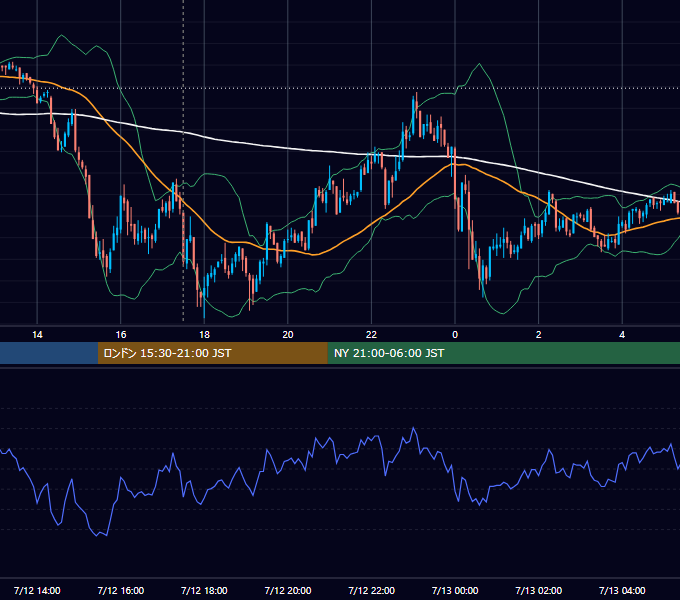
Task: Click the 7/13 00:00 date label
Action: (455, 590)
